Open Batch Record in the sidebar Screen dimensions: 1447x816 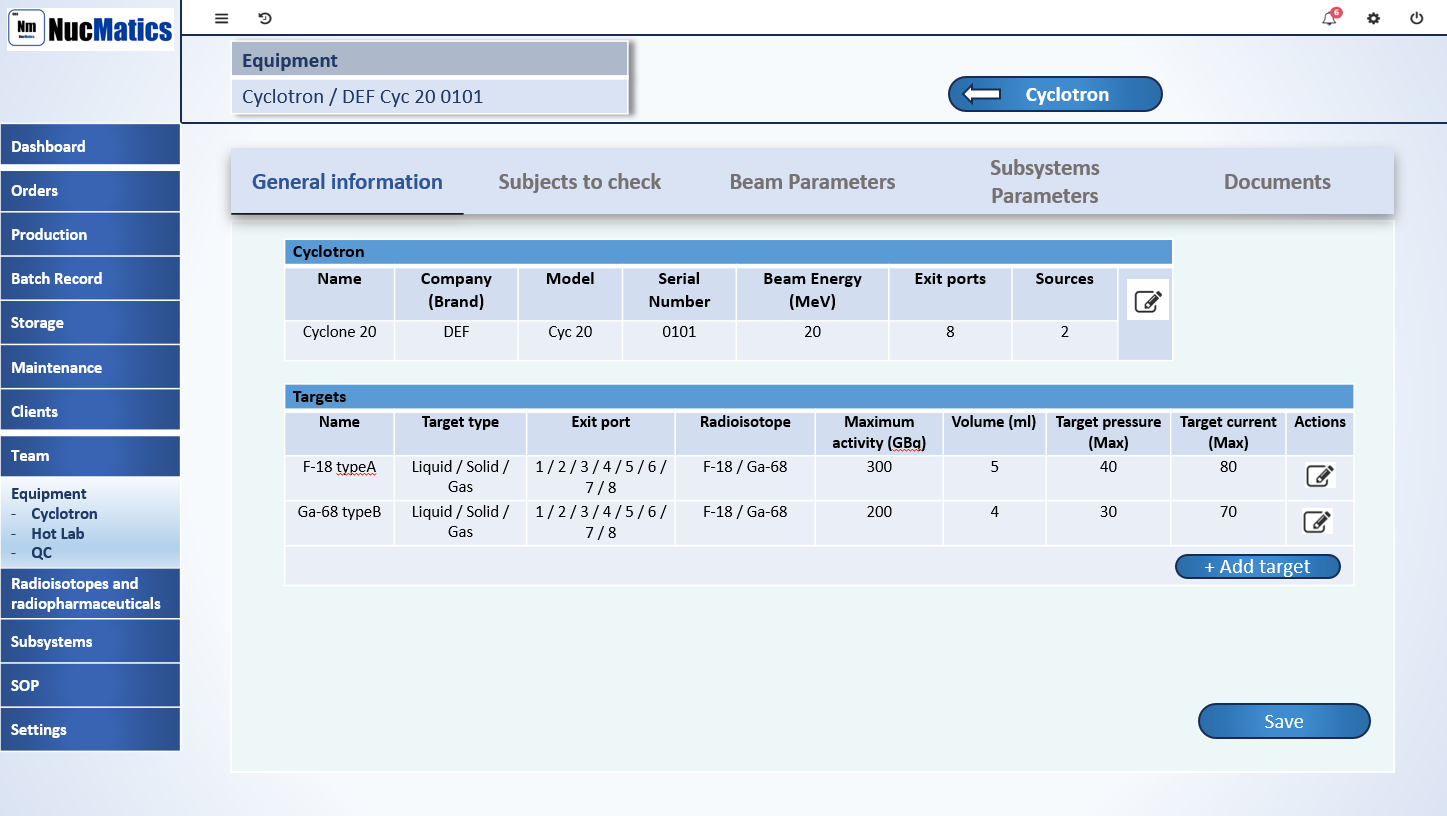coord(90,279)
